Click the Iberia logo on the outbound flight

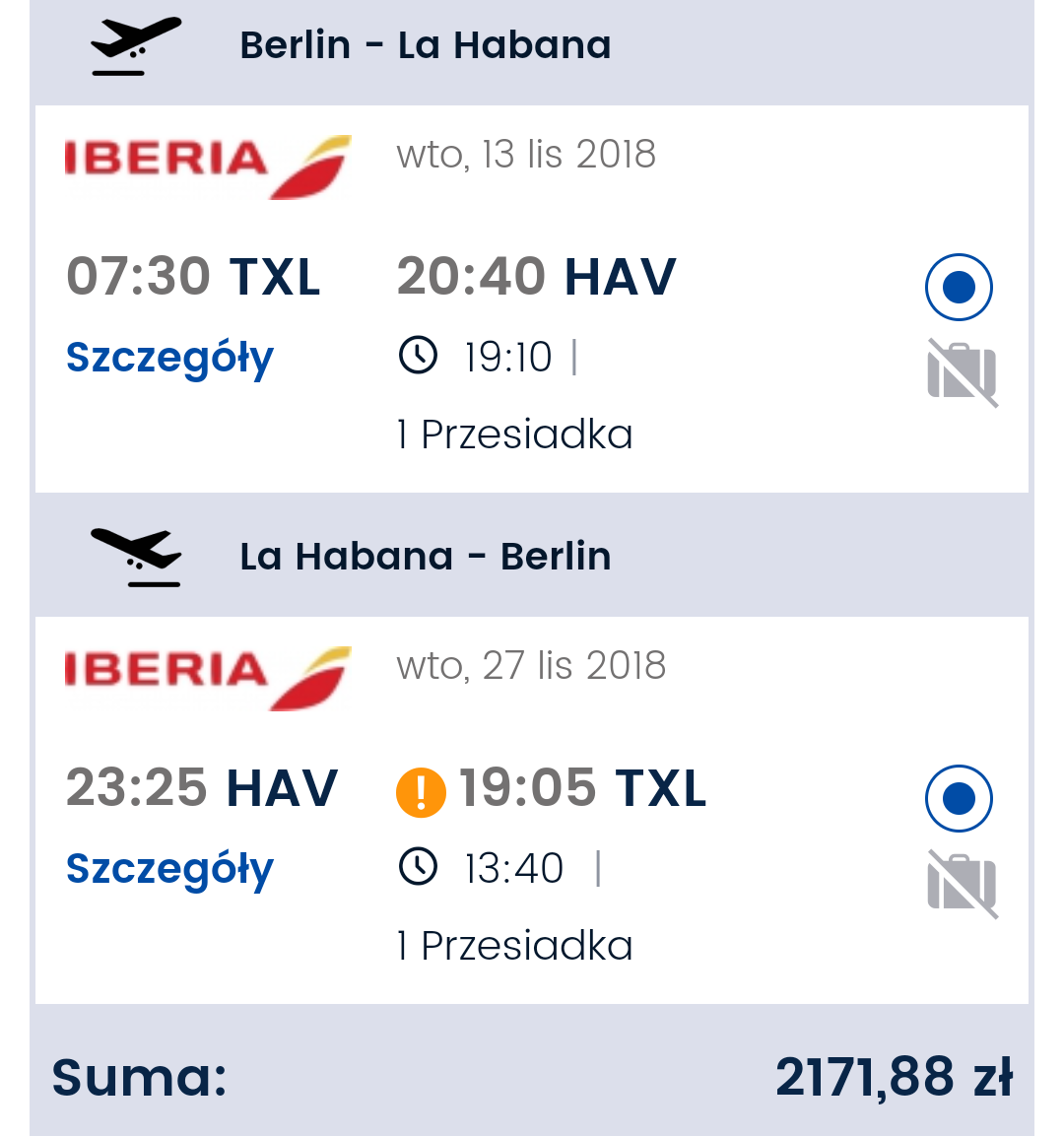point(208,167)
